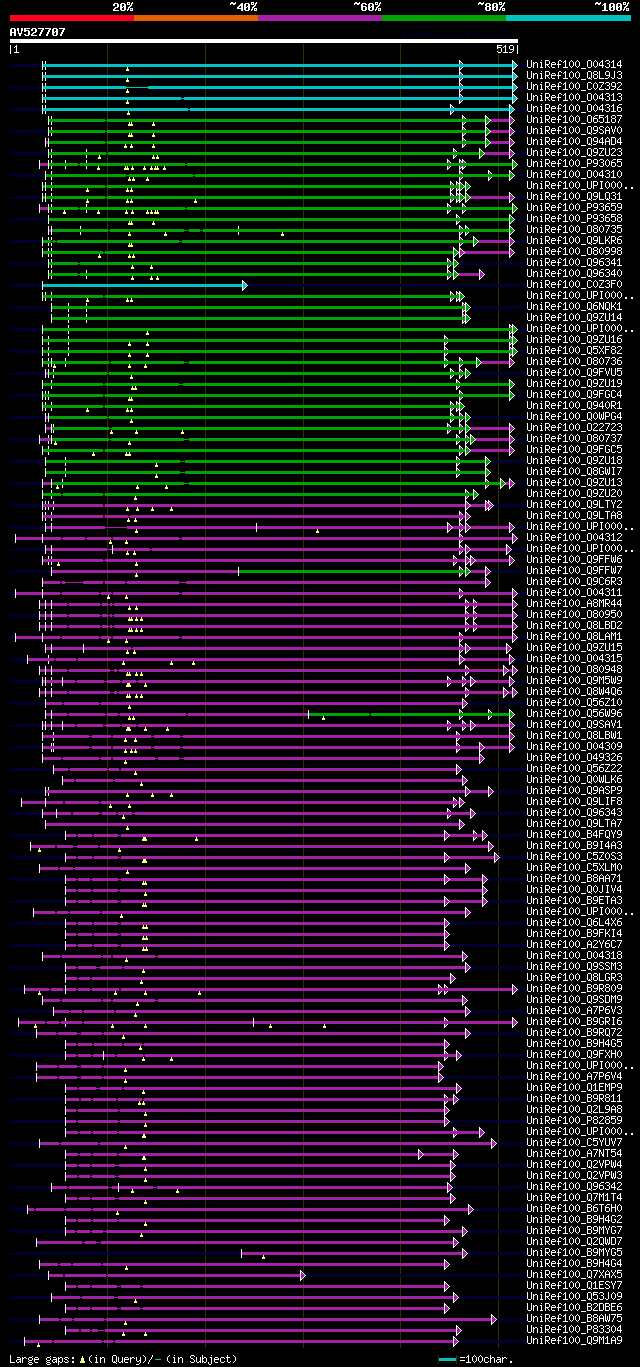Screen dimensions: 640x1367
Task: Select UniRef100_Q5XF82 hit
Action: 574,350
